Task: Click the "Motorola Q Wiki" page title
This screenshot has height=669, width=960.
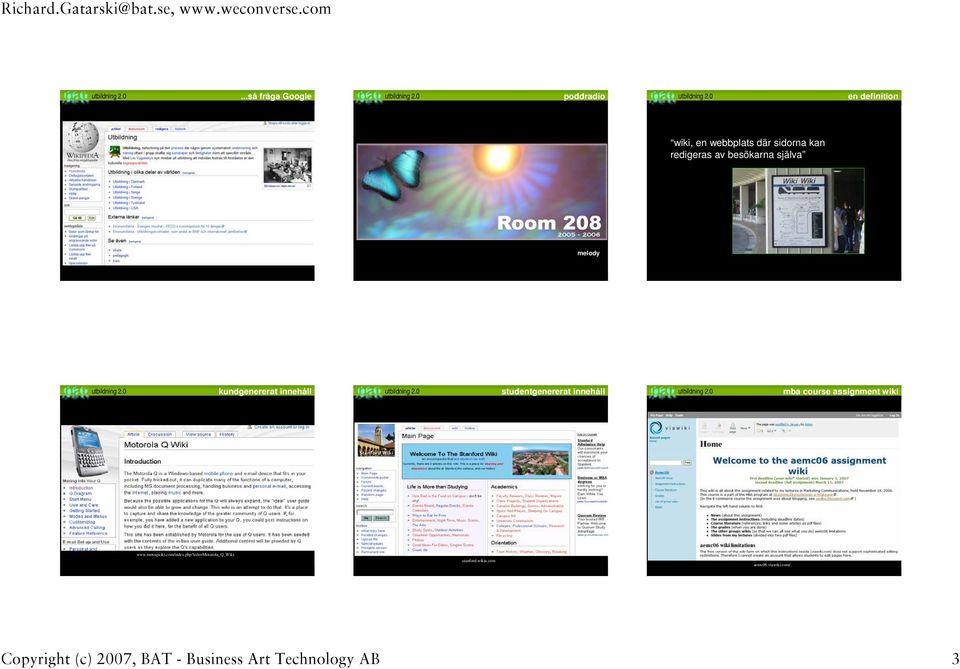Action: [x=156, y=445]
